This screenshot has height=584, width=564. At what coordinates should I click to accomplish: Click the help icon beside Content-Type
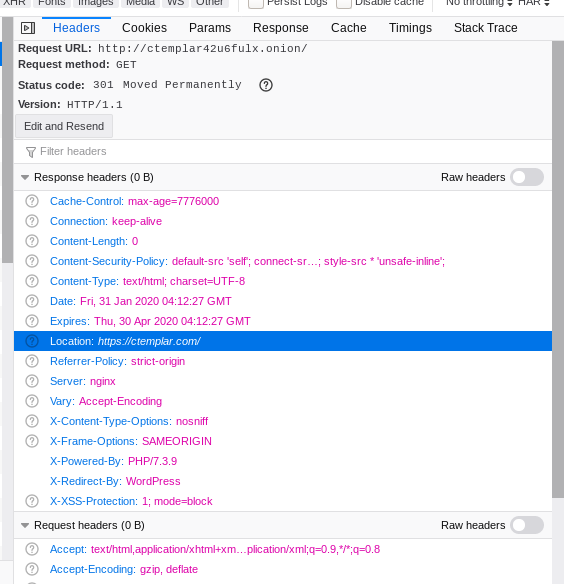click(x=32, y=281)
